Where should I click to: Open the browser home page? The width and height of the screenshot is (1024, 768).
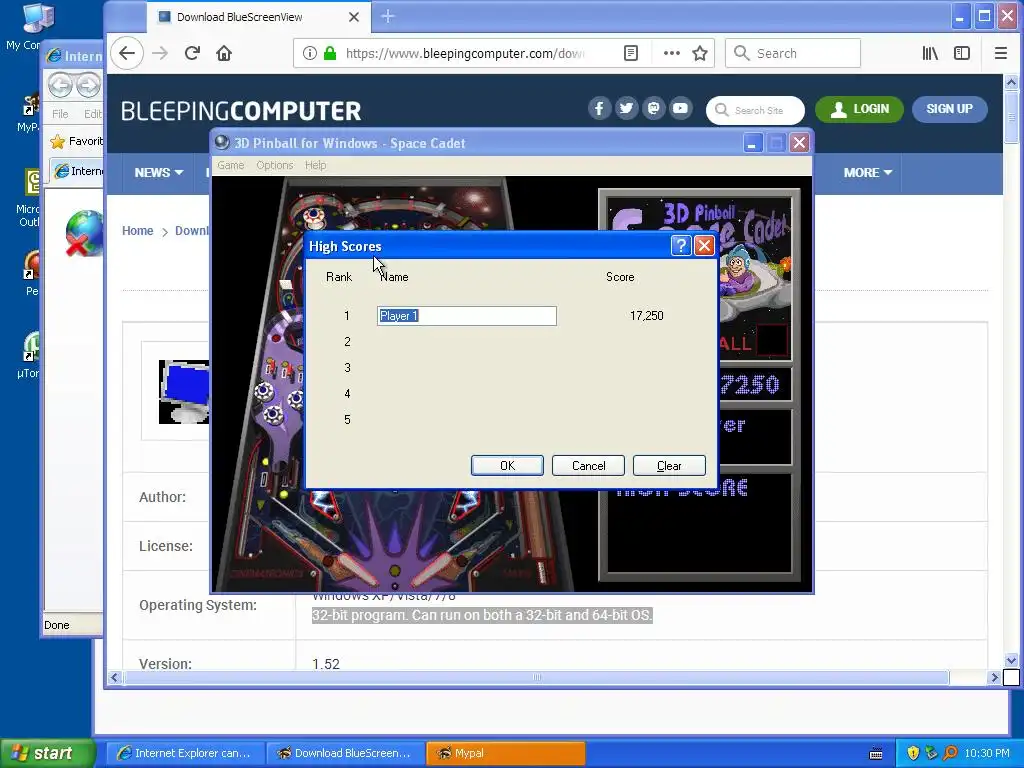(x=224, y=53)
